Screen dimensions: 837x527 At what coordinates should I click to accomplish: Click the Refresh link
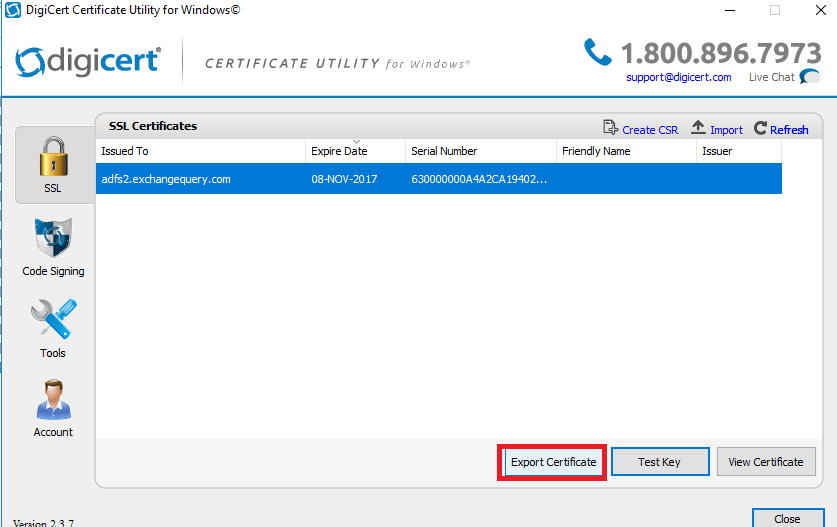[x=789, y=130]
